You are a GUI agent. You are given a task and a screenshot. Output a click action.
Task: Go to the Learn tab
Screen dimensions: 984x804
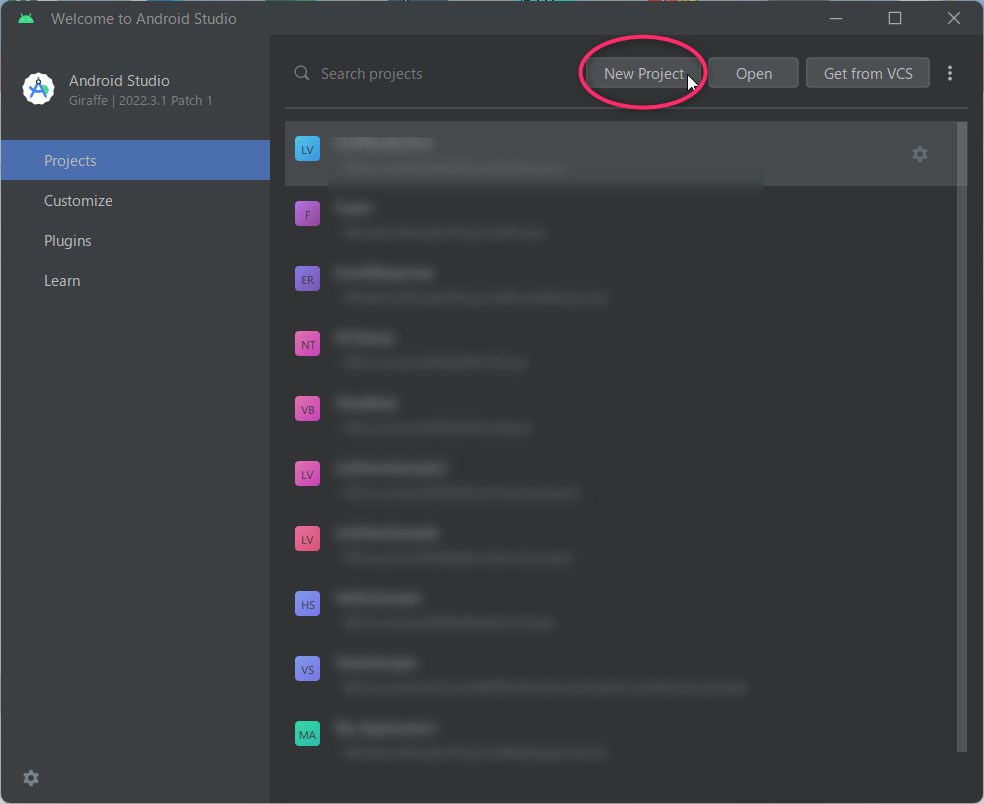coord(136,281)
